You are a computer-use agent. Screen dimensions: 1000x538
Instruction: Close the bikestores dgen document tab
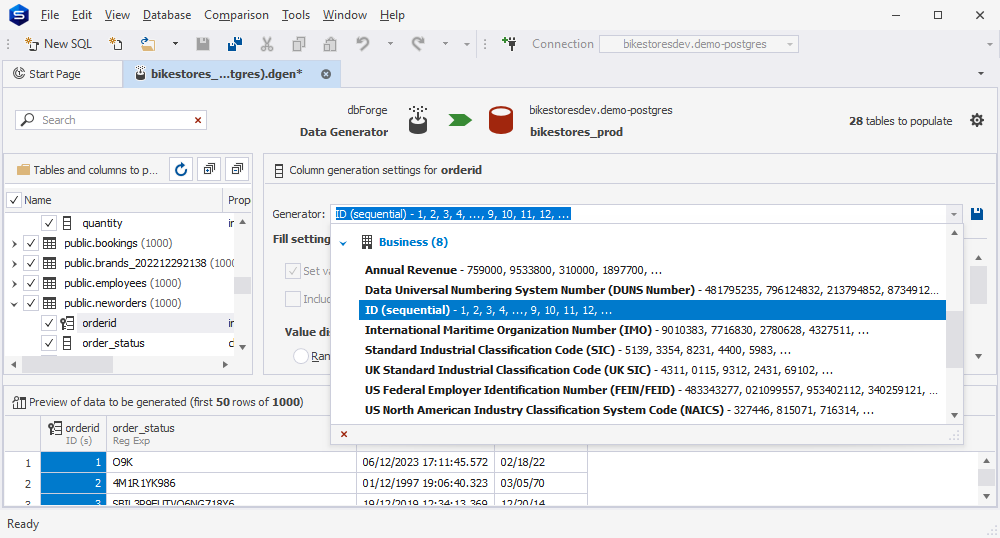[326, 74]
